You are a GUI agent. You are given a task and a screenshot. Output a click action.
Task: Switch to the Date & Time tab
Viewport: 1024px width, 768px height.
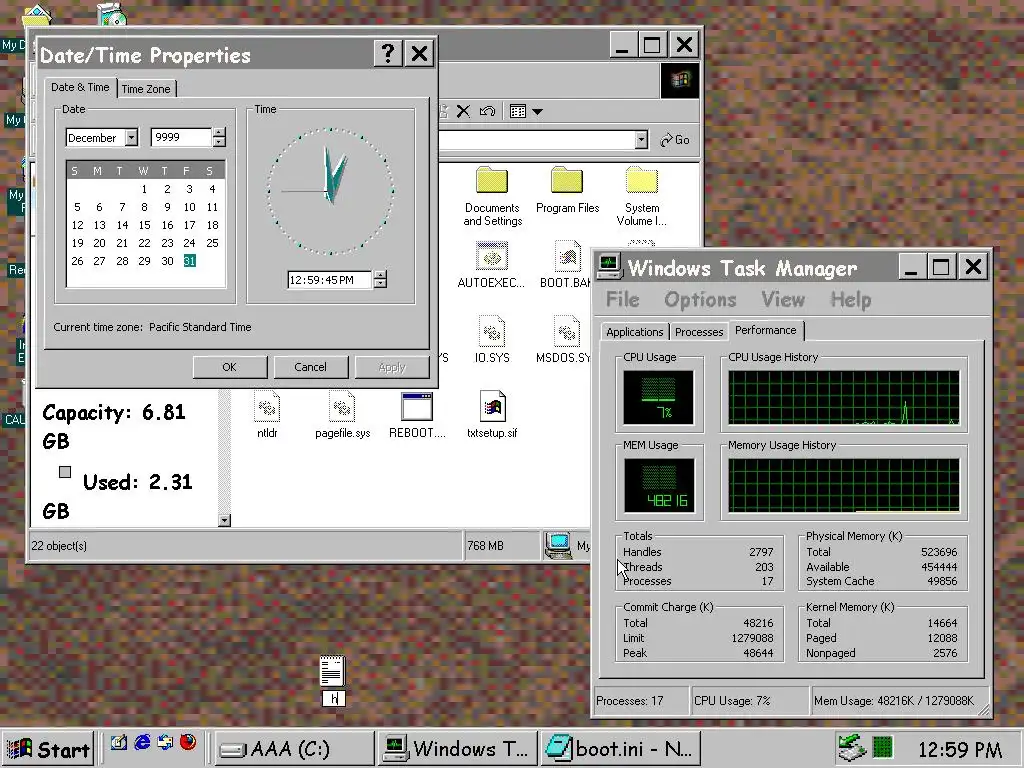[80, 87]
